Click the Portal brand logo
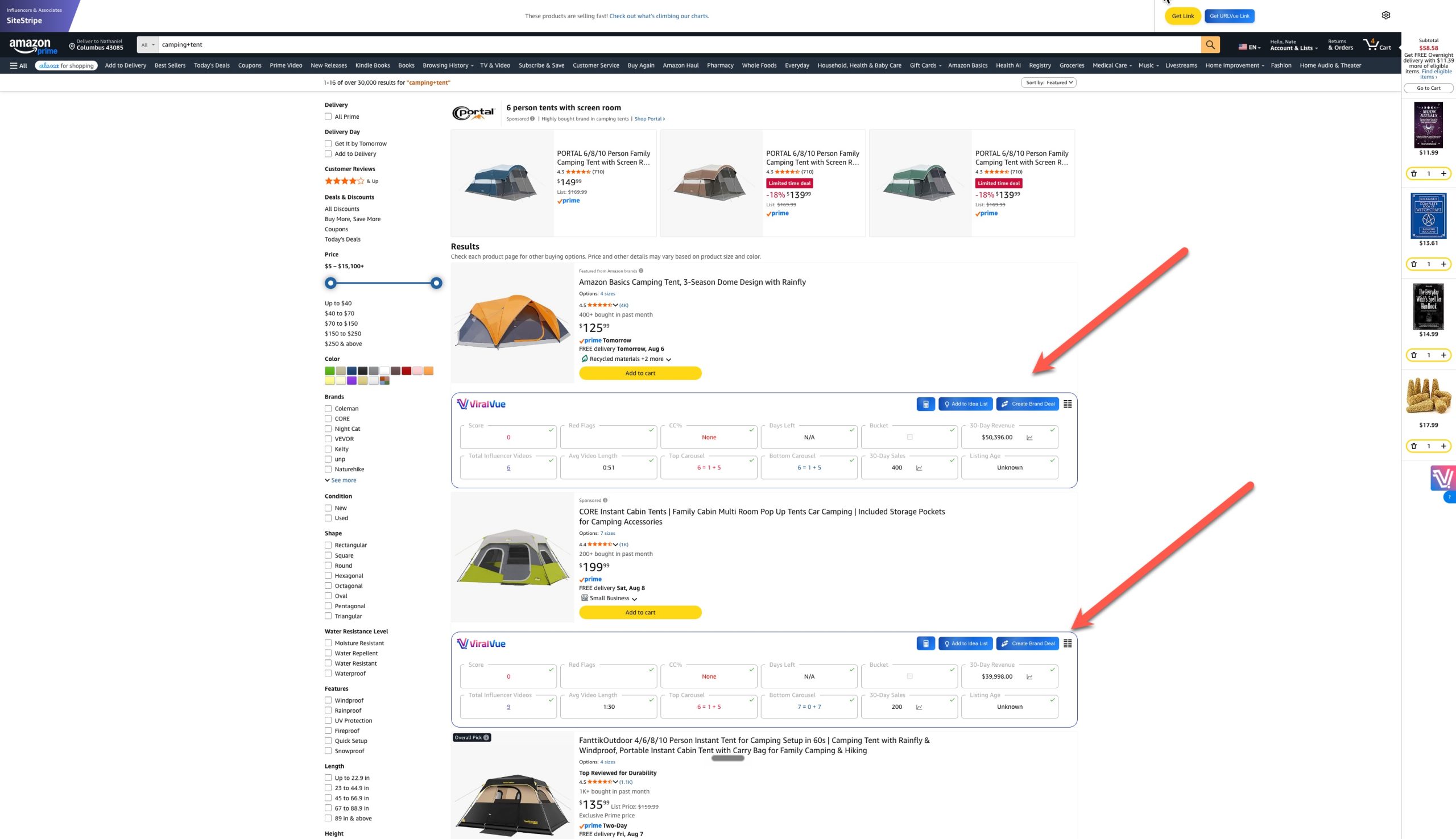Image resolution: width=1456 pixels, height=839 pixels. click(473, 113)
